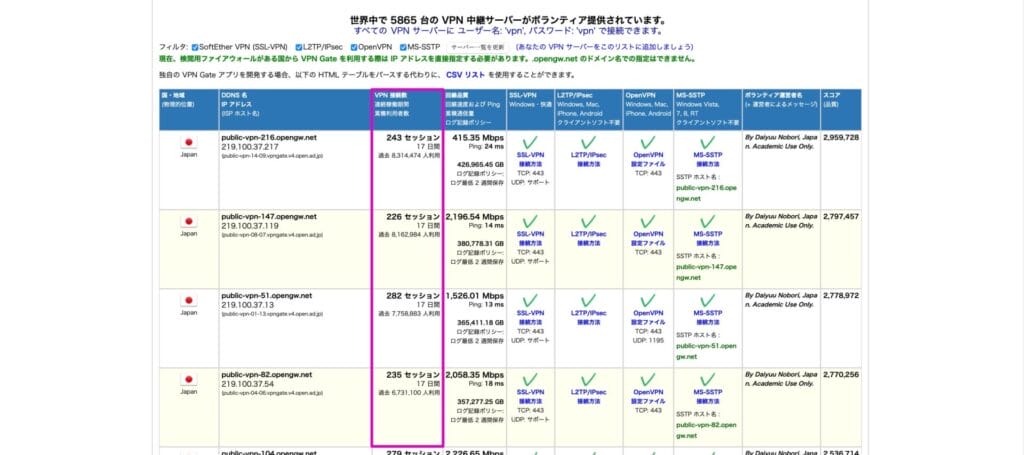Click MS-SSTP checkmark icon in public-vpn-82 row
Viewport: 1024px width, 455px height.
(707, 380)
